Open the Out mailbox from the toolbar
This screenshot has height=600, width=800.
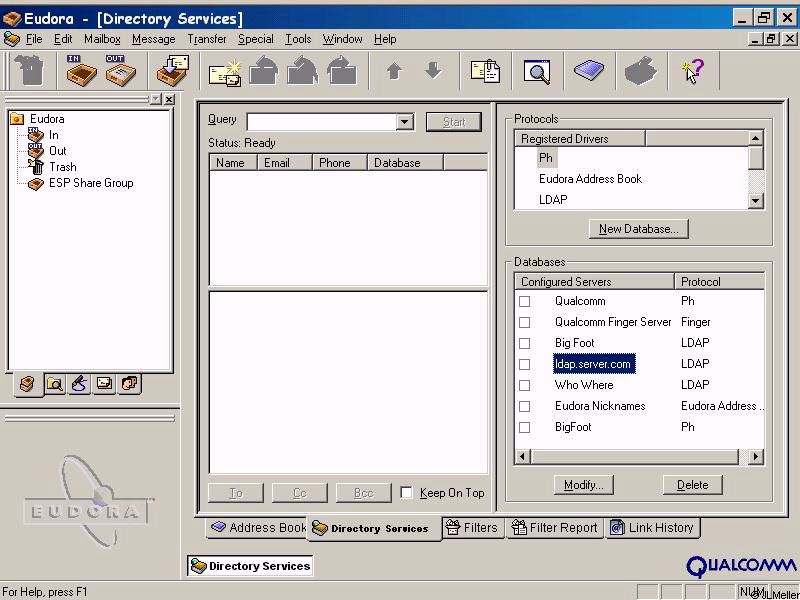[x=120, y=70]
